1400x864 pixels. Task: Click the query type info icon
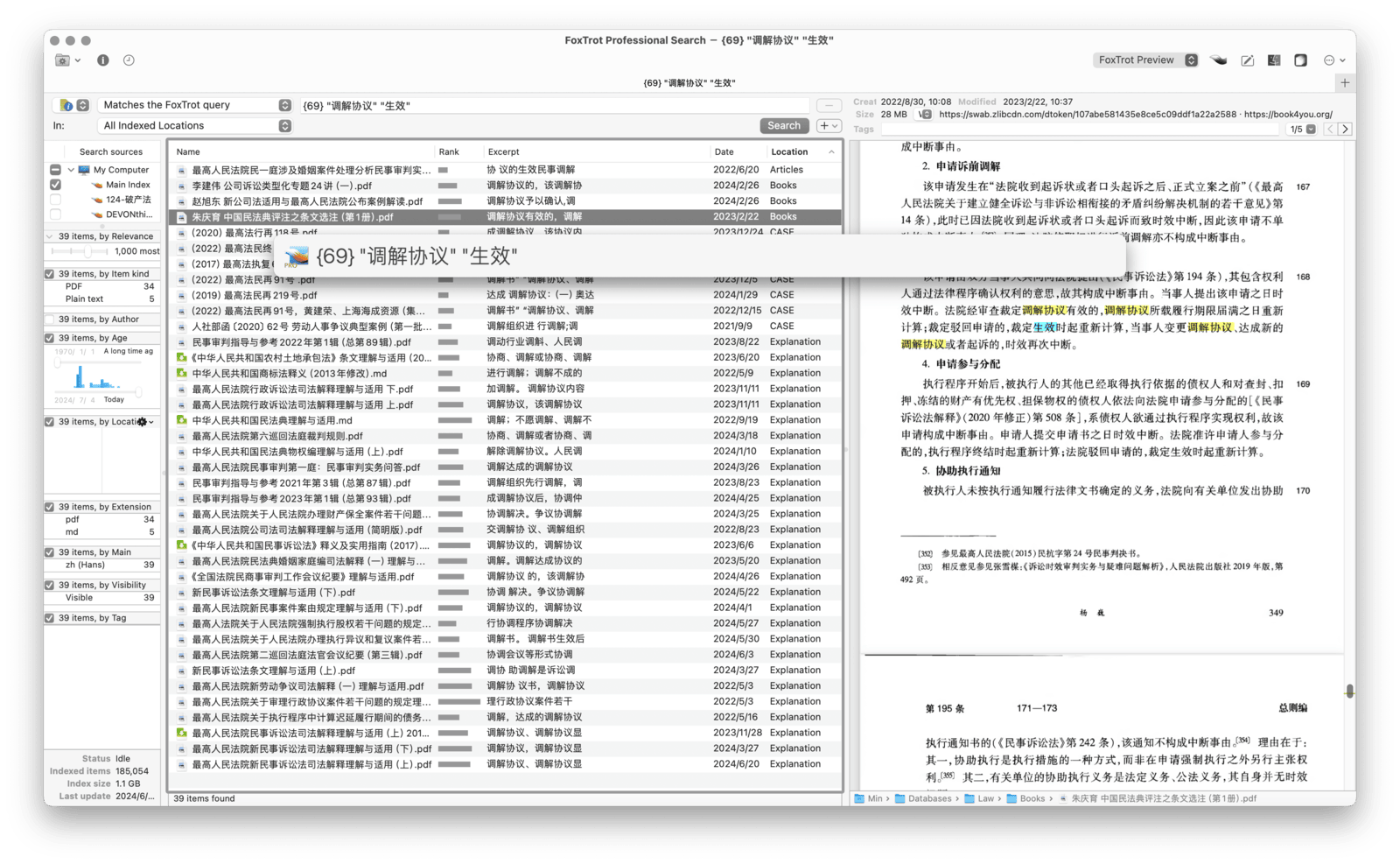click(66, 105)
